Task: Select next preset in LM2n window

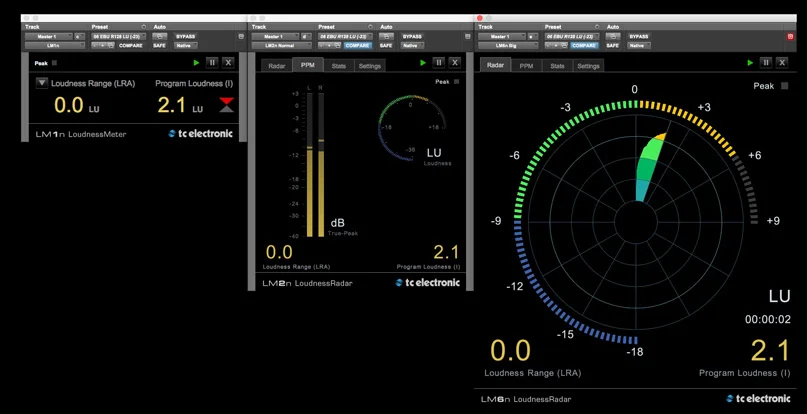Action: [329, 45]
